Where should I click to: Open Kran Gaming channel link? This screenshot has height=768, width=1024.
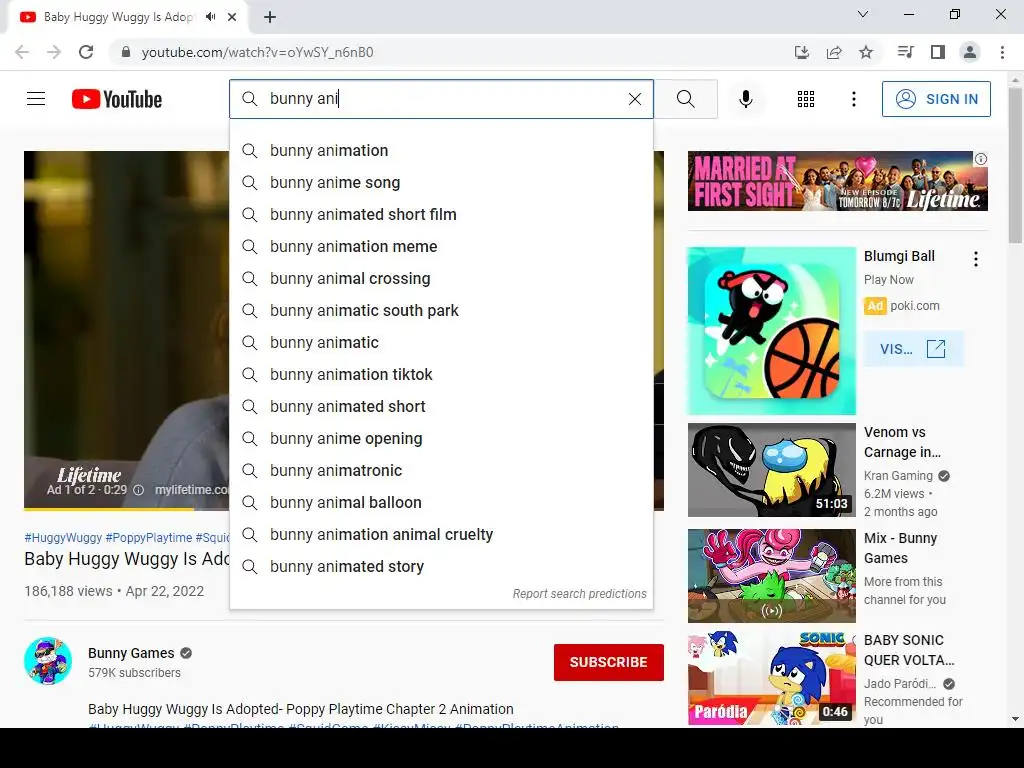click(x=898, y=475)
